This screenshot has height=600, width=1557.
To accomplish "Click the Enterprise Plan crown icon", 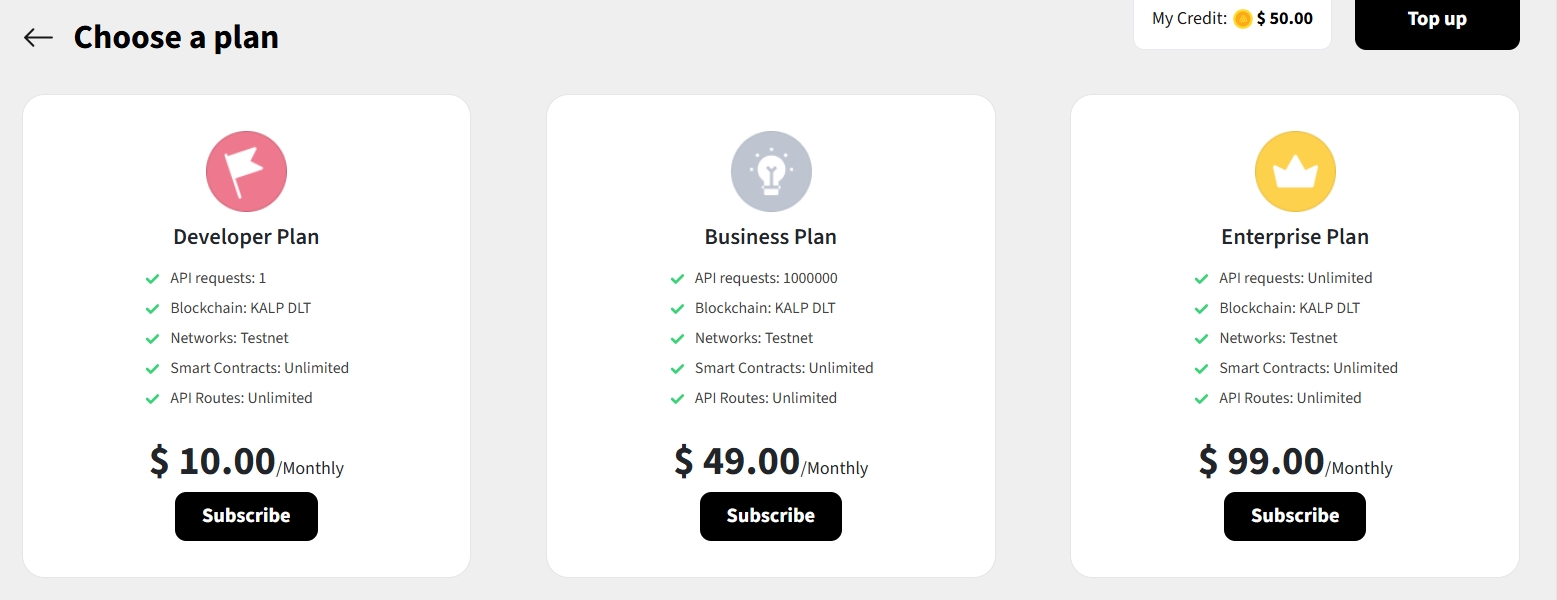I will click(x=1295, y=171).
